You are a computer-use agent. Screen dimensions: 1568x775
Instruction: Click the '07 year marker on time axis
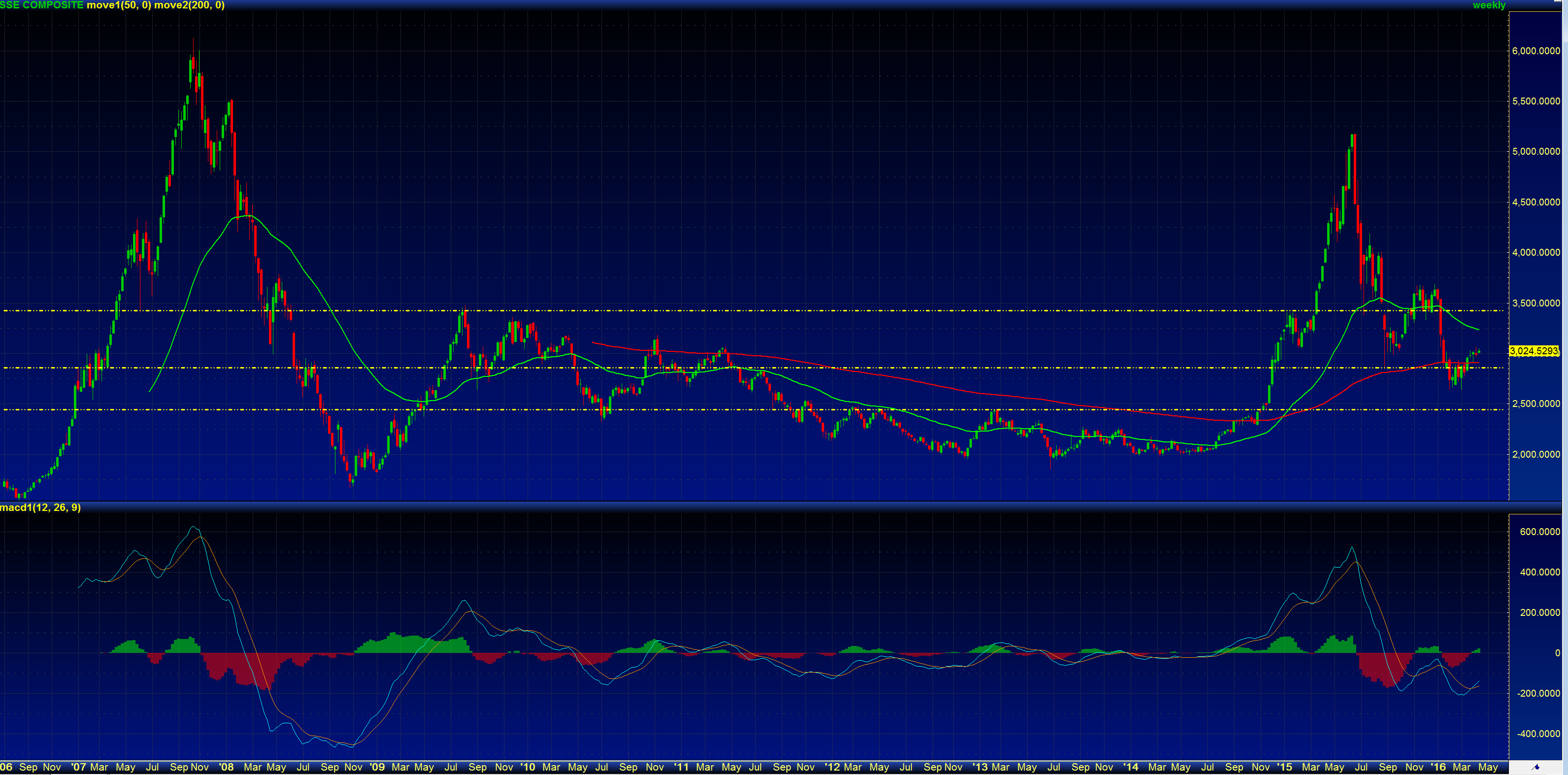pyautogui.click(x=78, y=767)
